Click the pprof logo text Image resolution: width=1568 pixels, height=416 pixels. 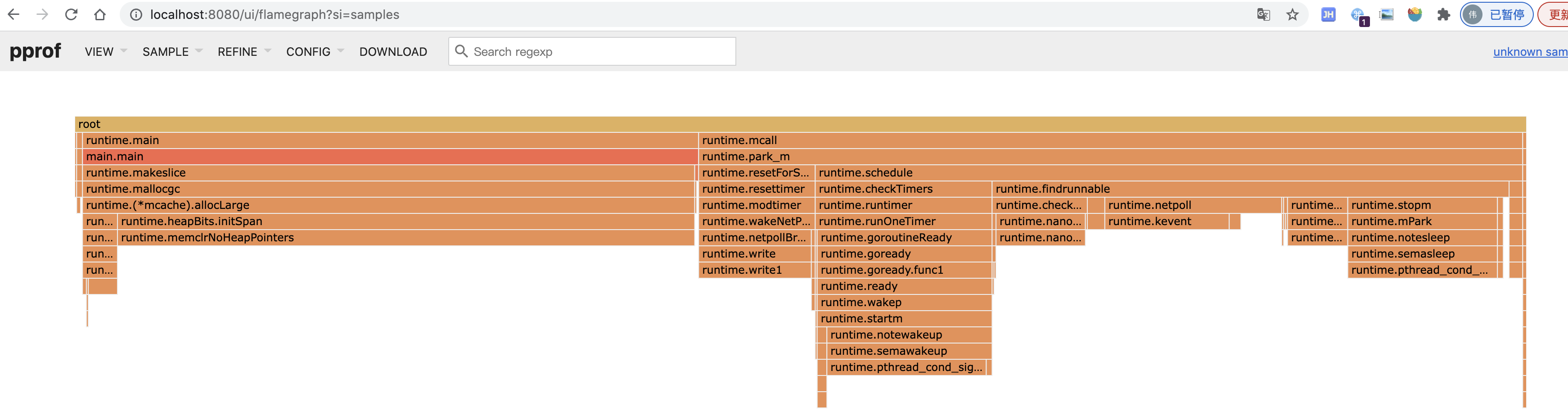pyautogui.click(x=35, y=51)
